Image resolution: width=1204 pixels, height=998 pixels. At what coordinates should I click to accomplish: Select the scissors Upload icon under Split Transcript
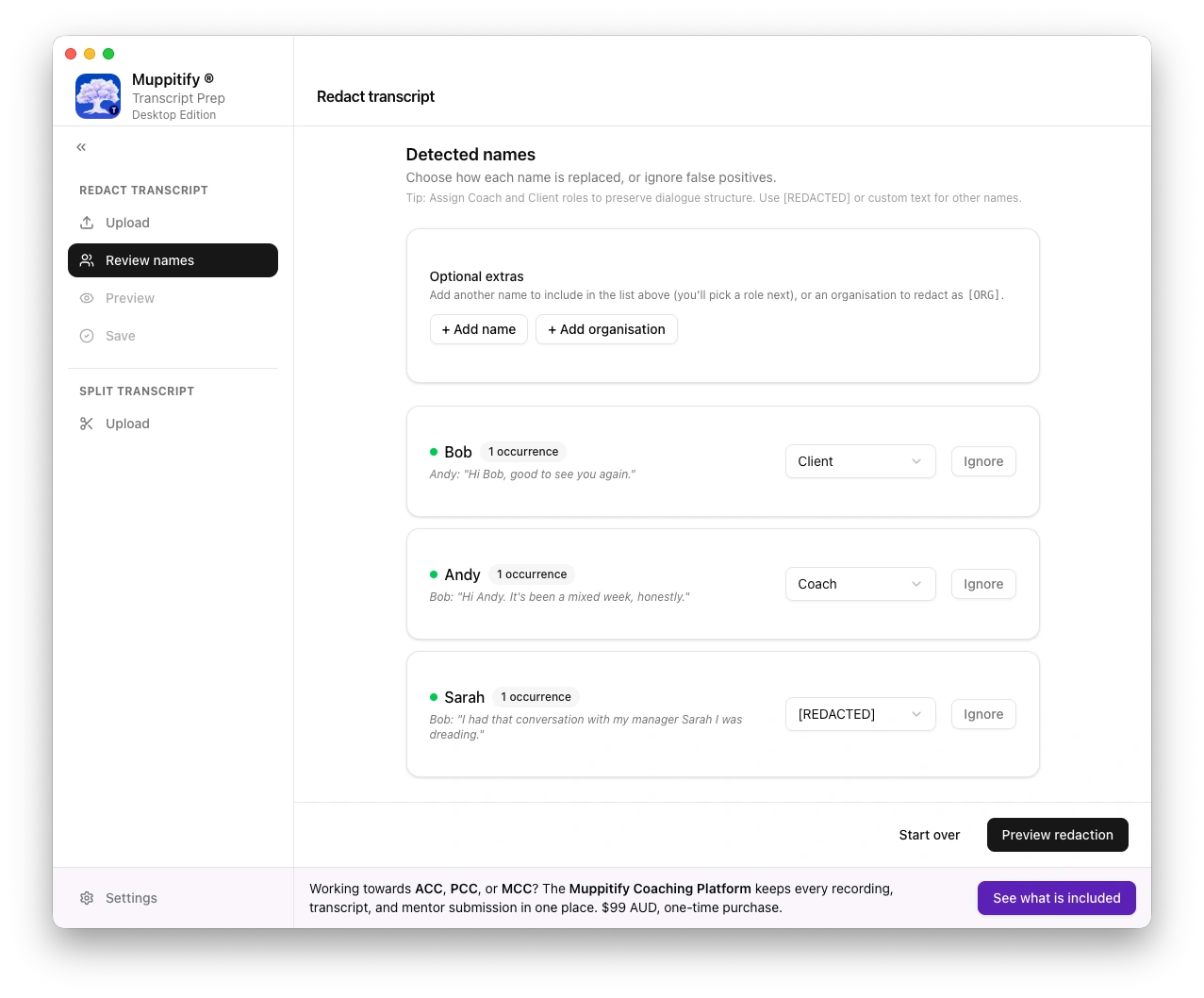point(88,424)
